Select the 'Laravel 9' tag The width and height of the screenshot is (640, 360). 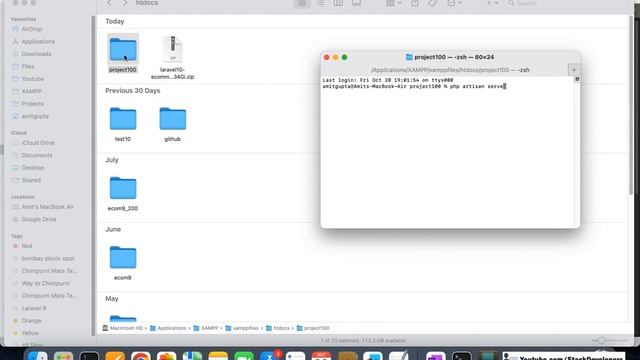(x=33, y=308)
